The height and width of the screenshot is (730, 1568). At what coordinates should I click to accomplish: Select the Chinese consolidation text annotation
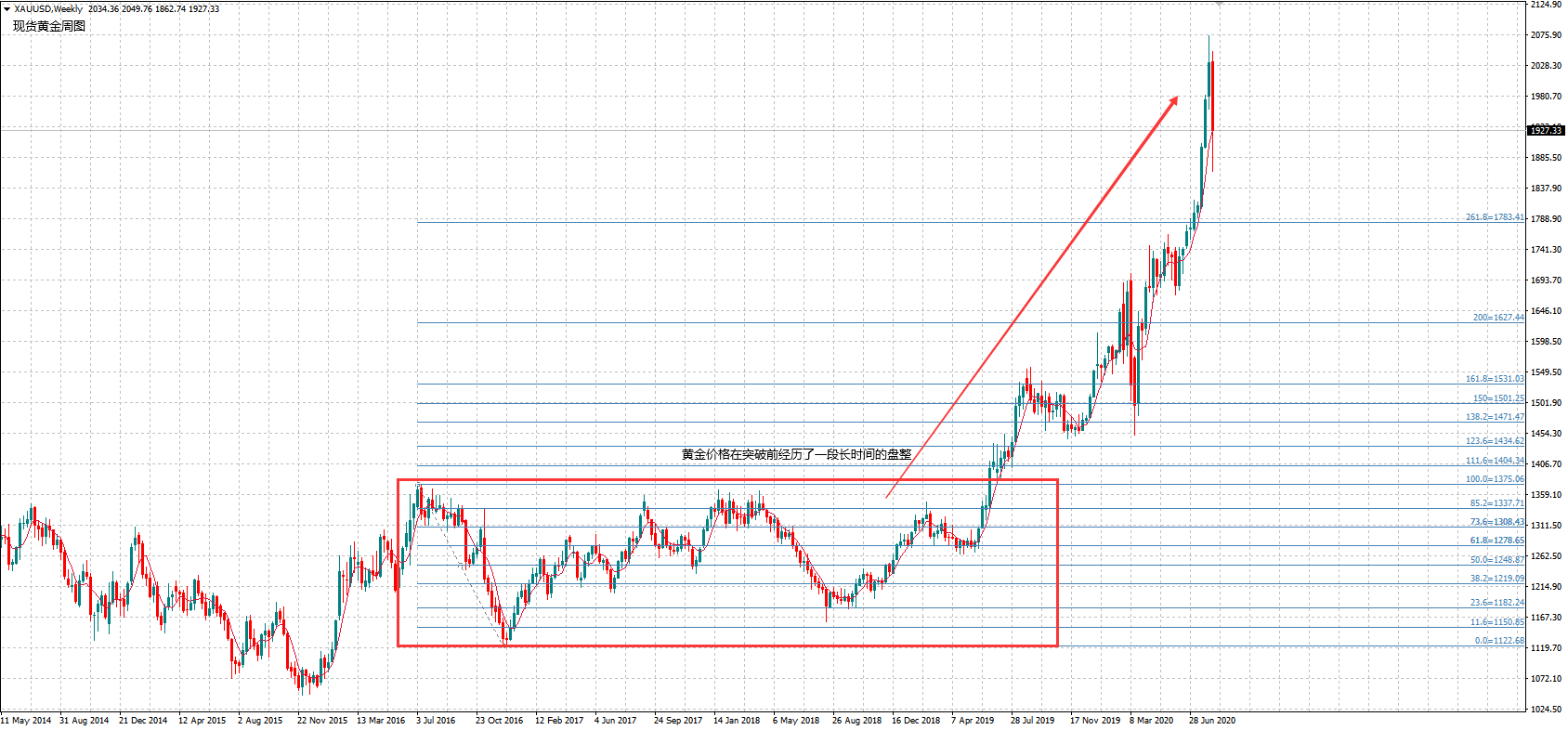796,454
